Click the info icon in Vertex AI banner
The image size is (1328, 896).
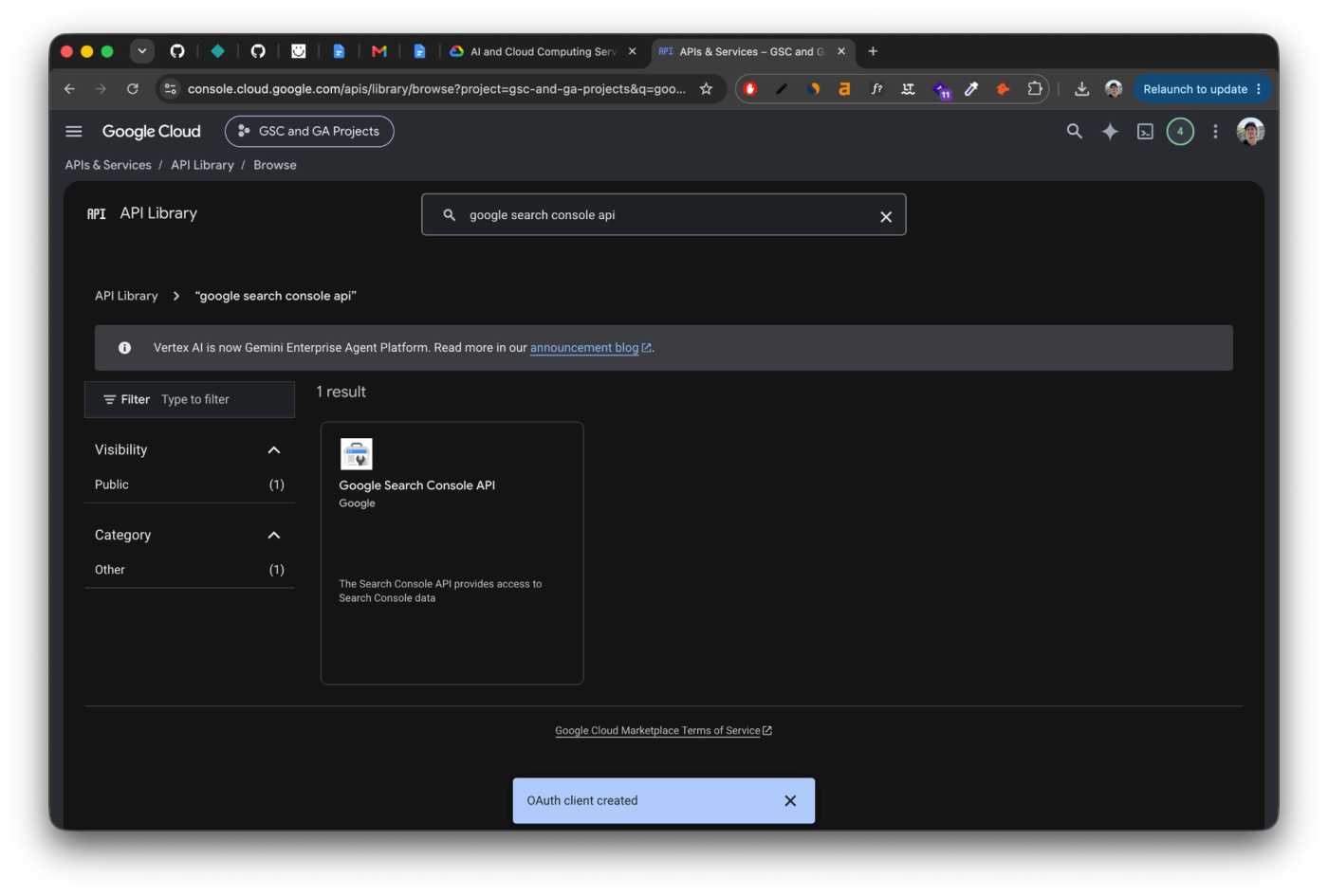tap(124, 348)
